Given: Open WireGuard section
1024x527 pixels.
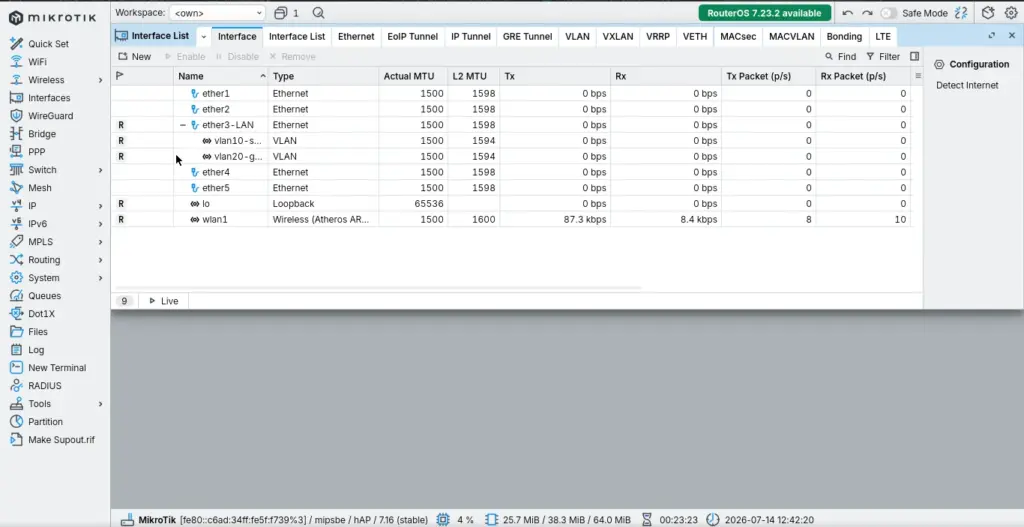Looking at the screenshot, I should [50, 116].
